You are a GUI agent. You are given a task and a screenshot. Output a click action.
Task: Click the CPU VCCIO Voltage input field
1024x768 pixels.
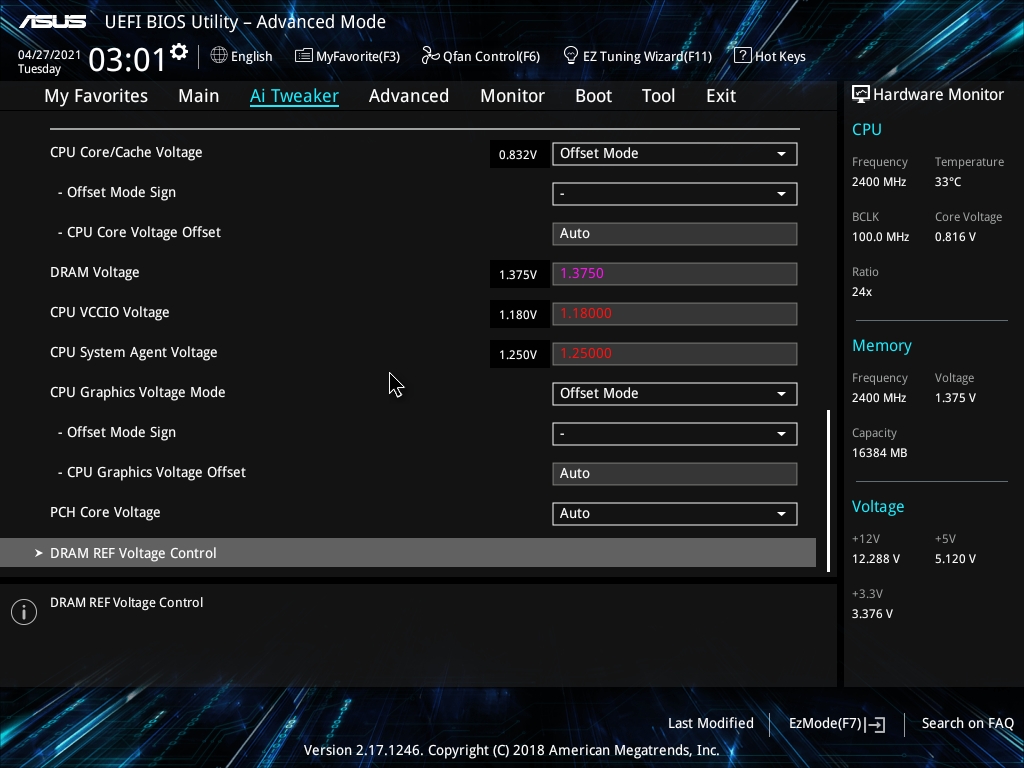(x=675, y=314)
